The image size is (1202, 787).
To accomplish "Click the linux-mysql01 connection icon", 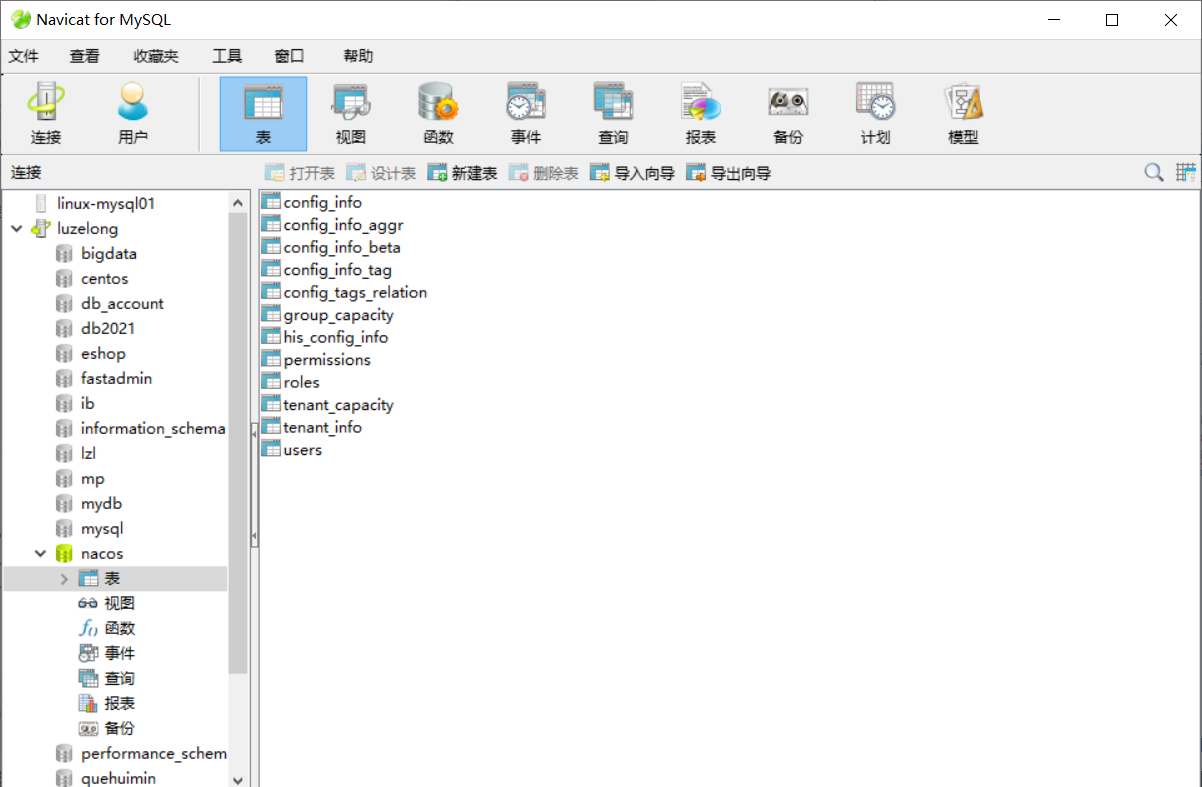I will (41, 204).
